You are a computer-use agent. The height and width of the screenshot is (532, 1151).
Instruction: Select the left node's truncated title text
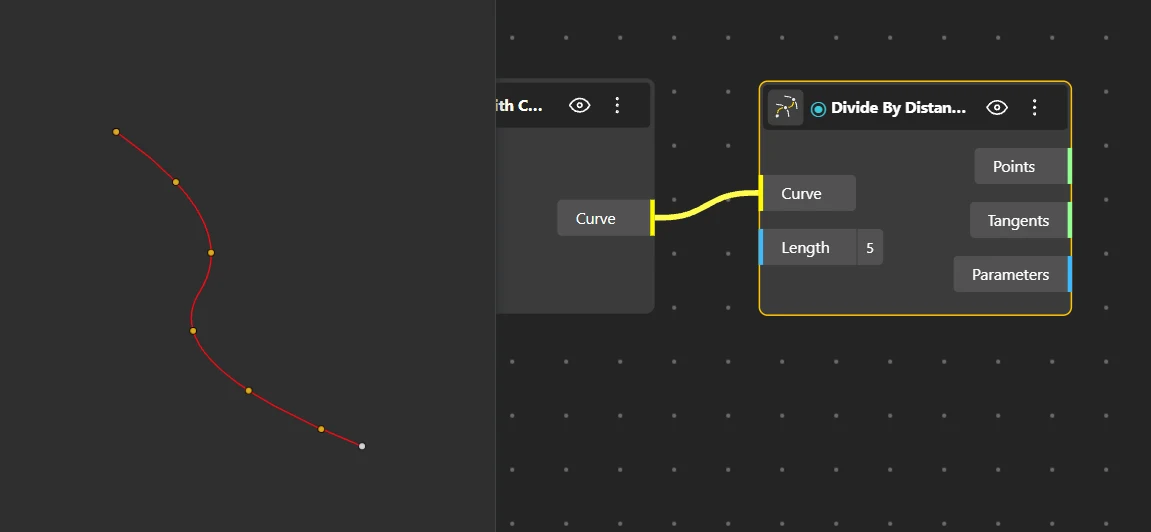click(x=519, y=106)
